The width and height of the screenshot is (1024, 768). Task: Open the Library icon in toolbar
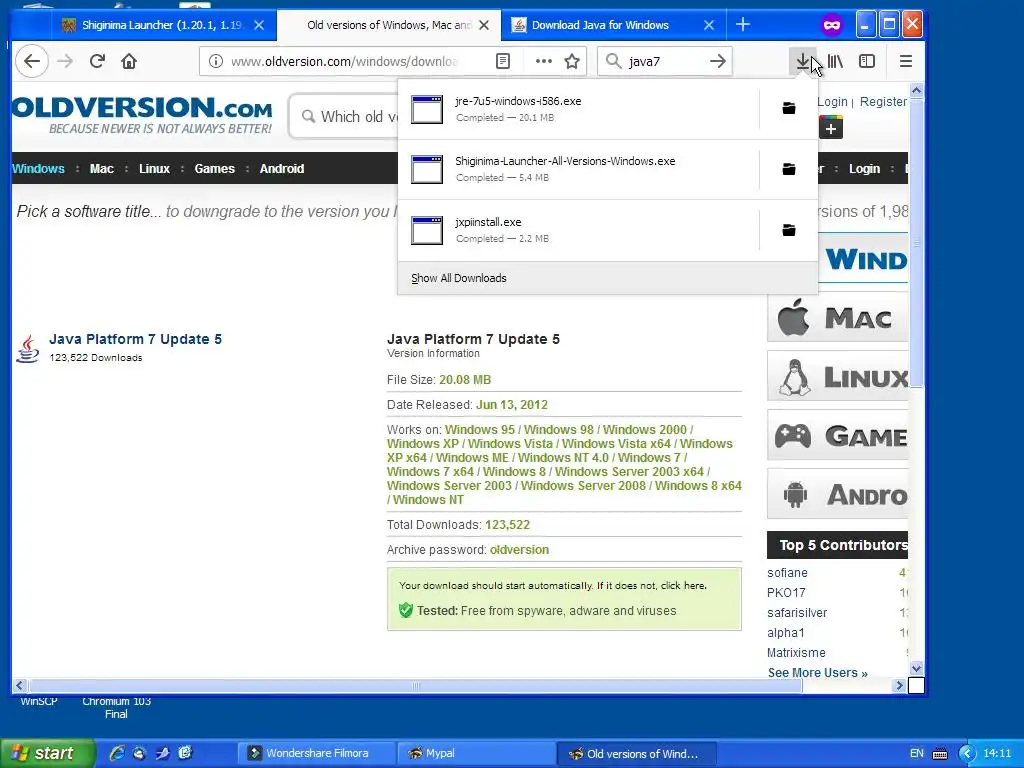pyautogui.click(x=835, y=61)
